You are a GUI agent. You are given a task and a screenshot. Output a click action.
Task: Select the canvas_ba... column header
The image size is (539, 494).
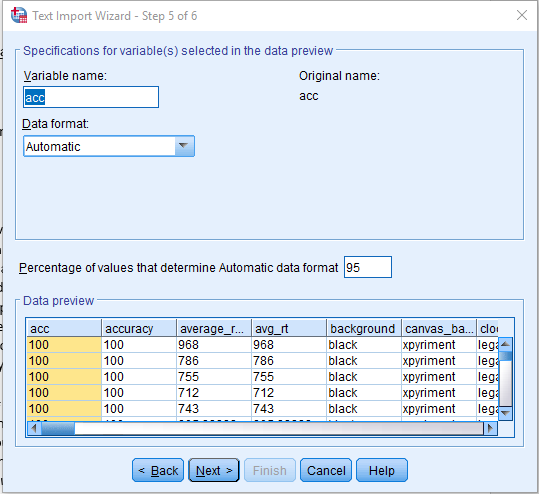coord(439,328)
